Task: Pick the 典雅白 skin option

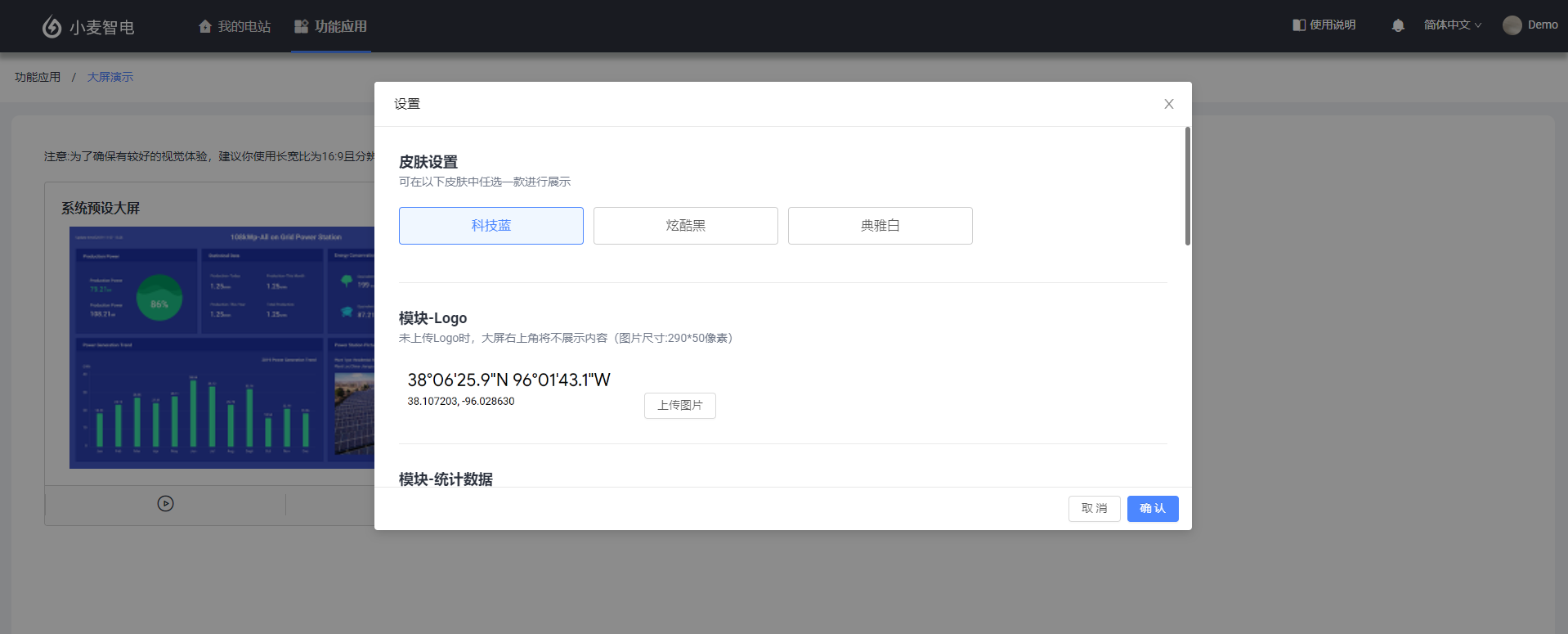Action: click(x=880, y=226)
